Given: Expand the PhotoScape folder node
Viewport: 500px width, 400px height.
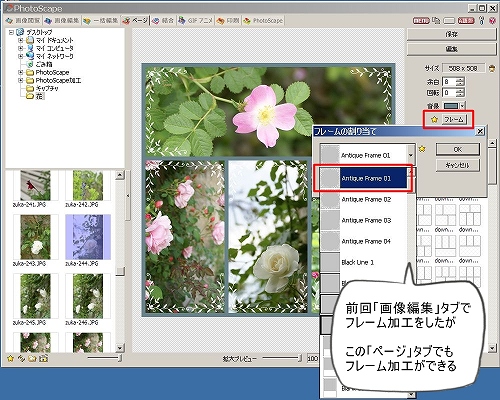Looking at the screenshot, I should click(20, 72).
